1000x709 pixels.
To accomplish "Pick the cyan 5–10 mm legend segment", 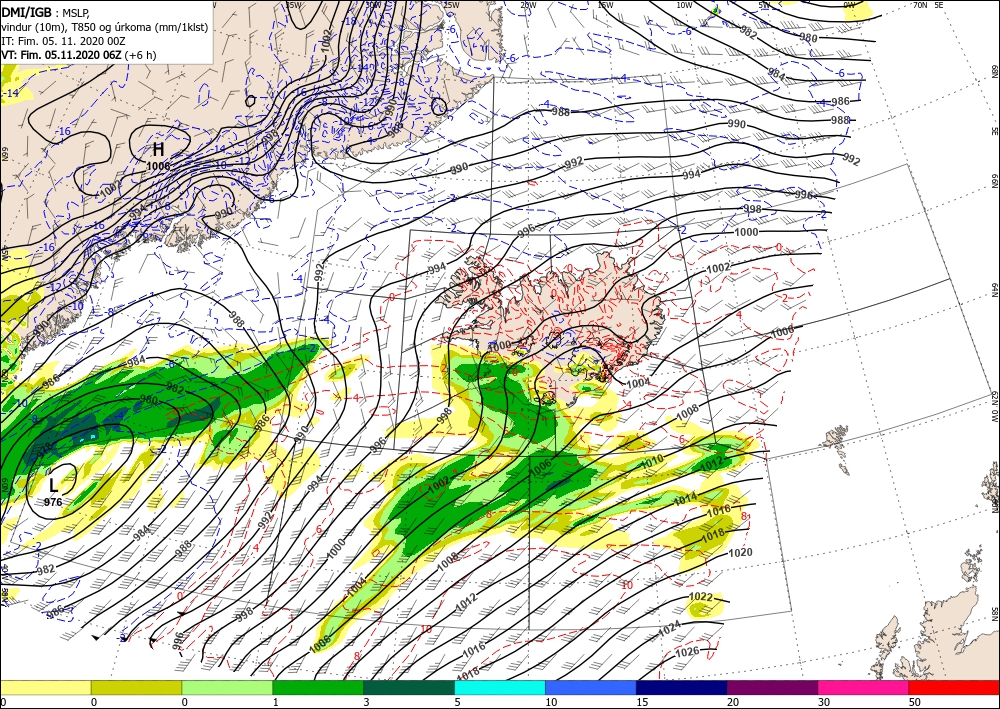I will click(500, 687).
